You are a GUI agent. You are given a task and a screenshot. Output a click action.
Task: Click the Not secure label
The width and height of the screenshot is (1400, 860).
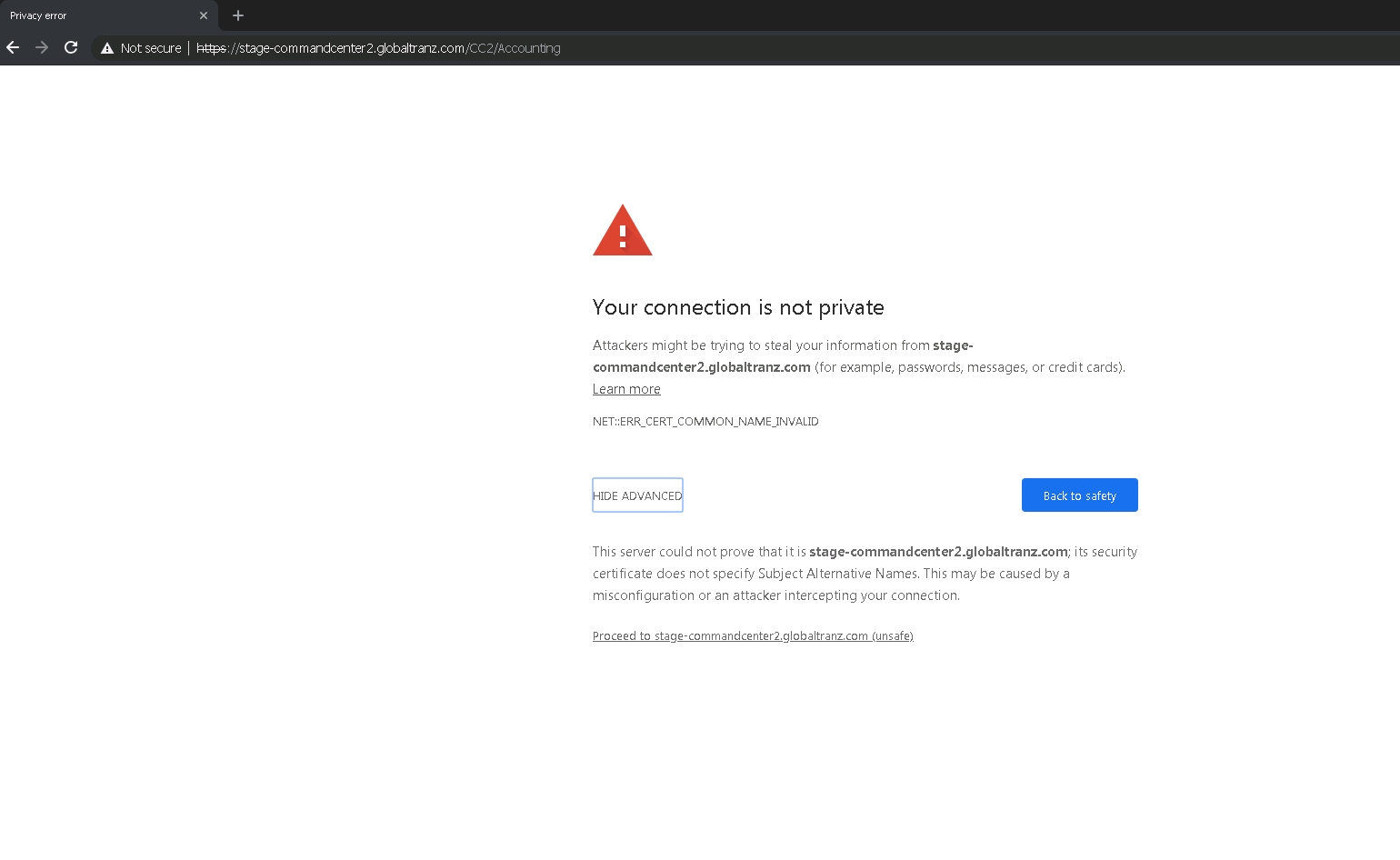[151, 48]
